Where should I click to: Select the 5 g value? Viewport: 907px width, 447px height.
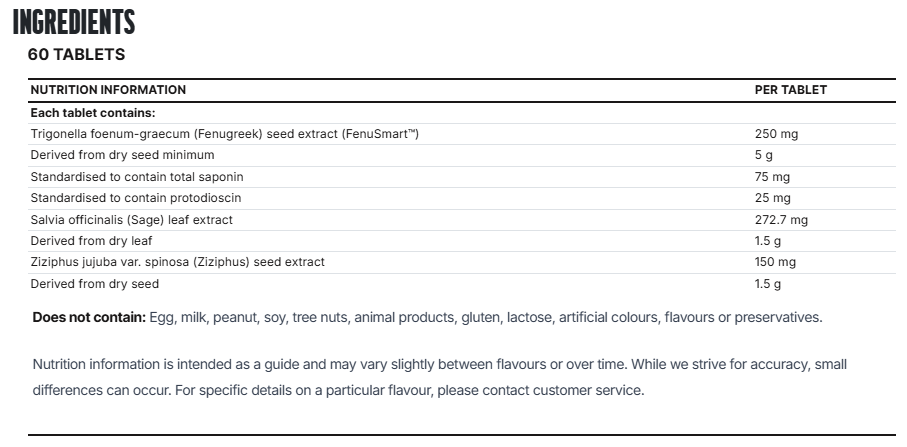coord(764,155)
